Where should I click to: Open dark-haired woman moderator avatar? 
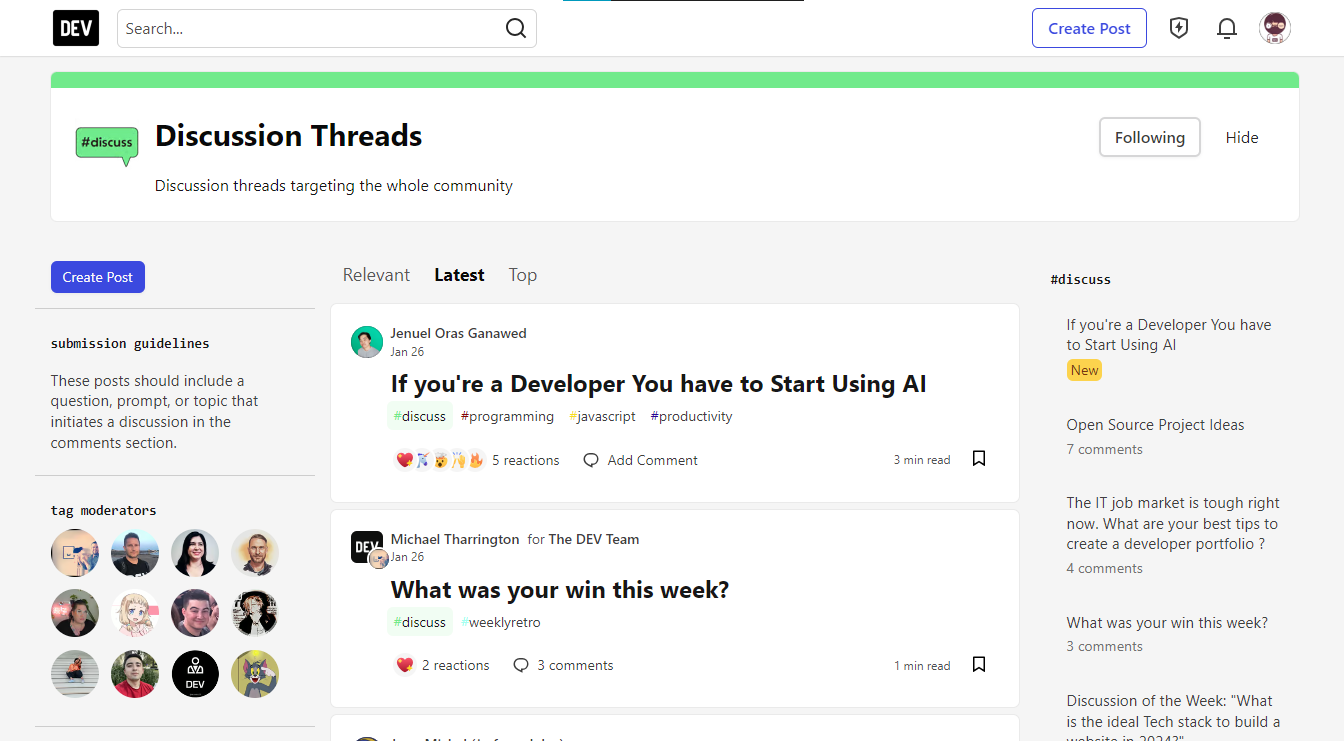tap(195, 553)
